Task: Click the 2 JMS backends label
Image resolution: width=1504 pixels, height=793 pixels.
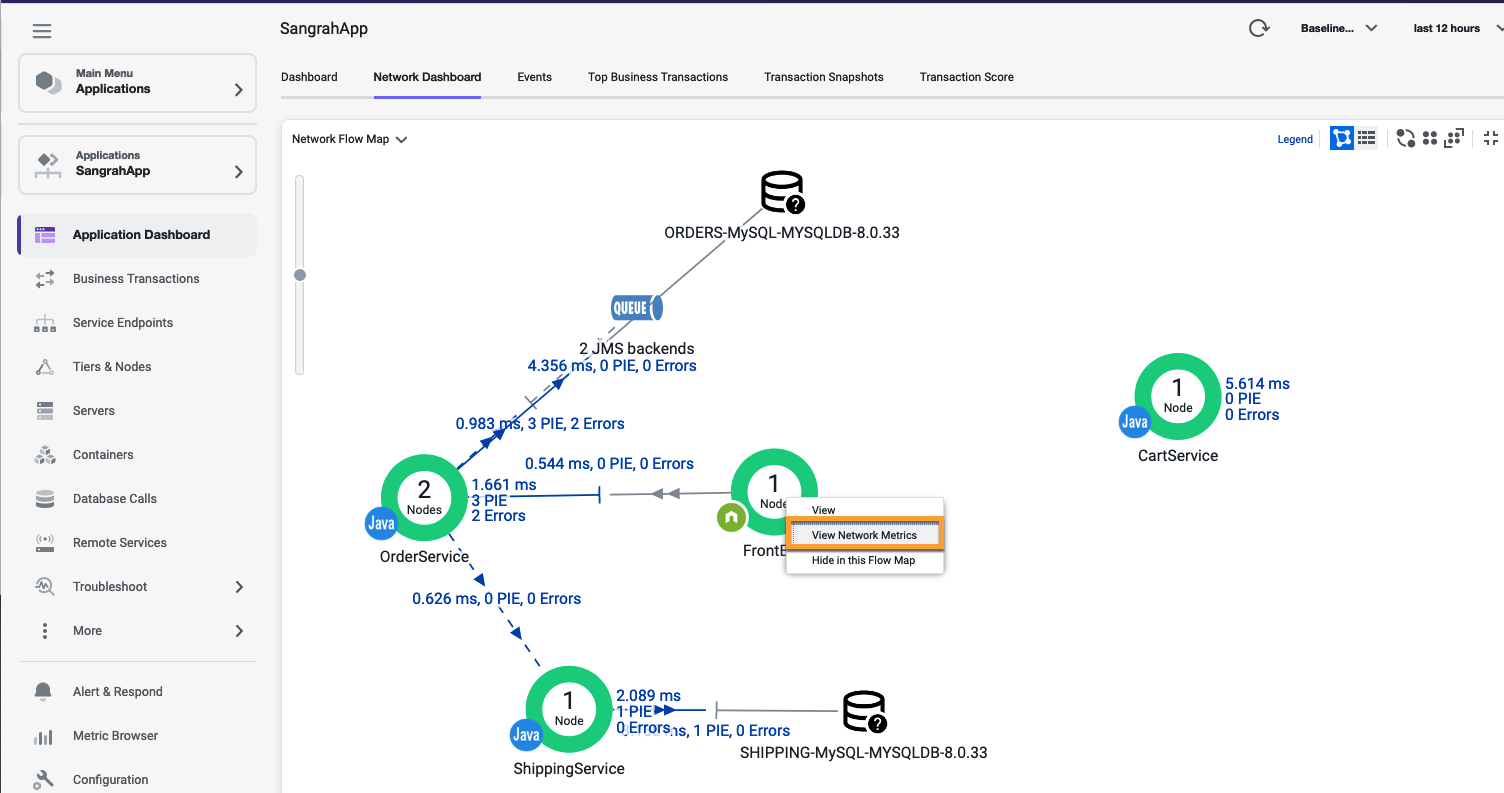Action: coord(636,349)
